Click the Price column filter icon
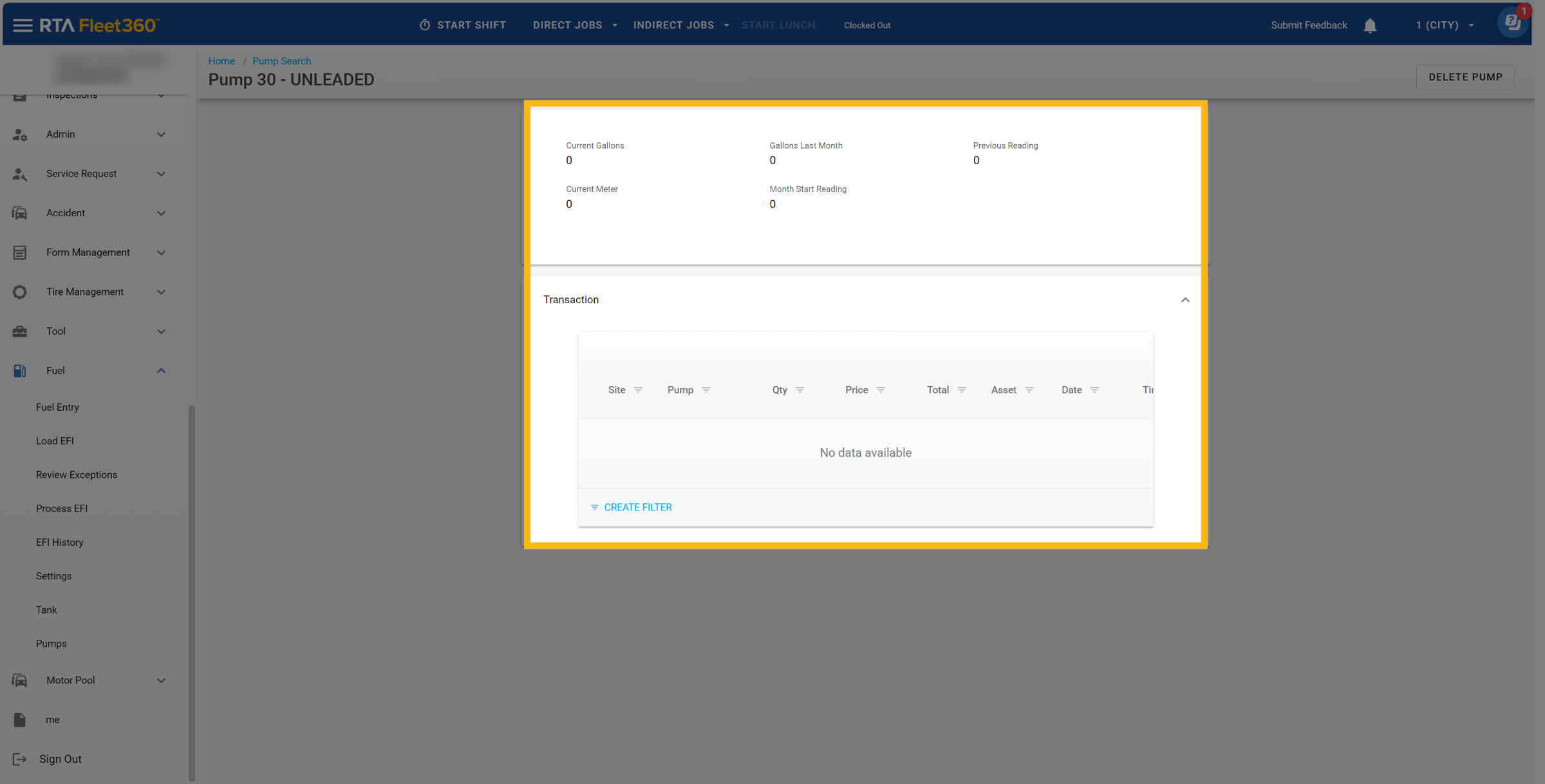 click(881, 390)
